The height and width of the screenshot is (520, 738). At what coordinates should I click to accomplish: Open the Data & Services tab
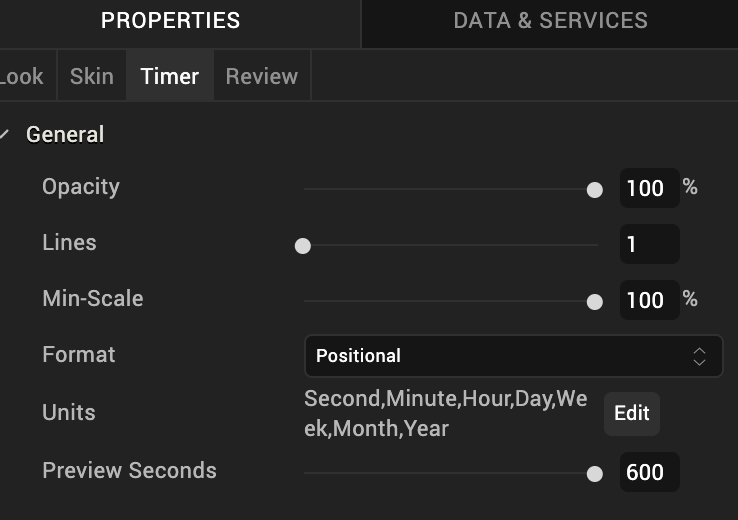click(x=550, y=20)
